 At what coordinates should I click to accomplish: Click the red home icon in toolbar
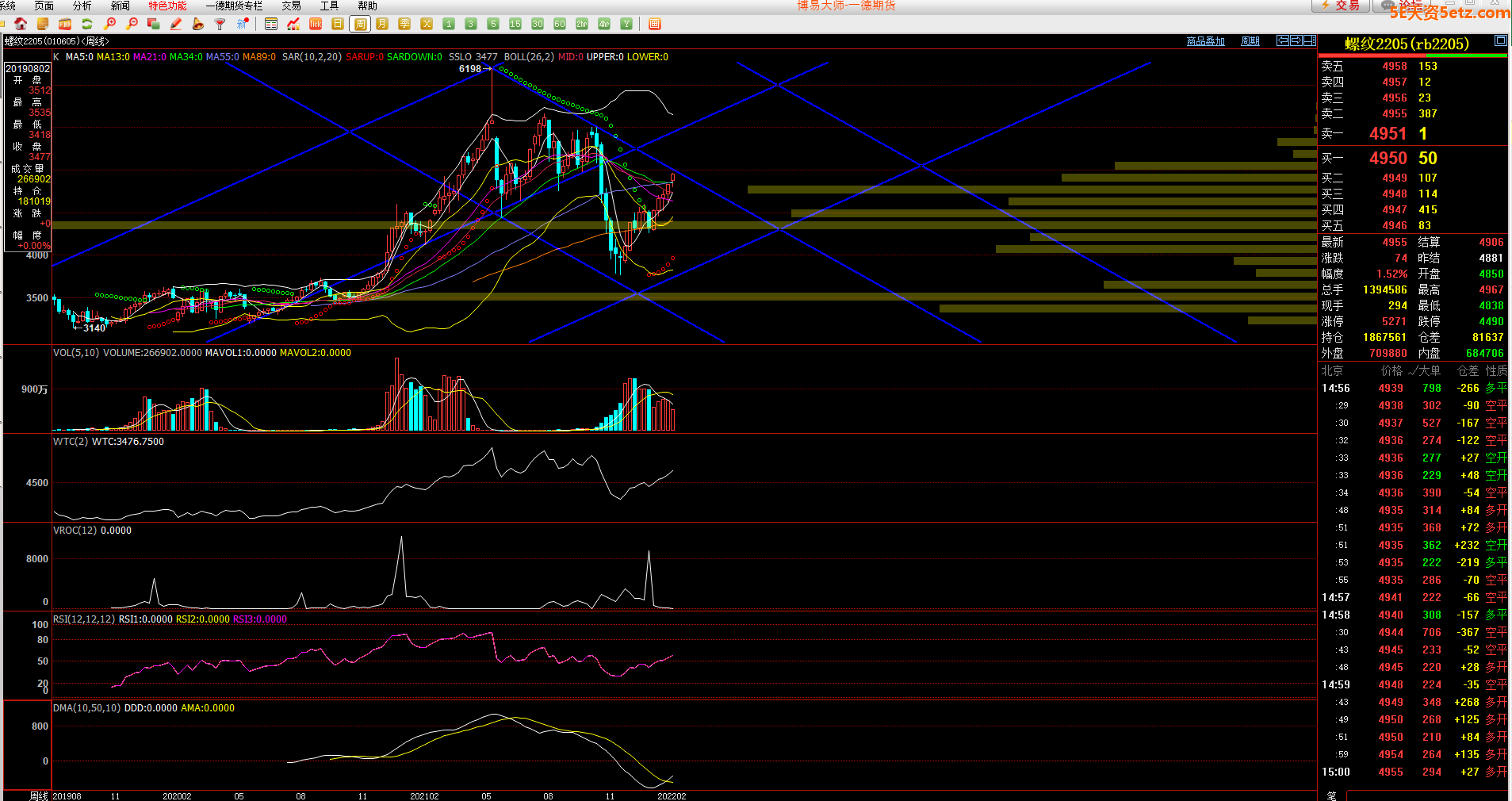[21, 24]
